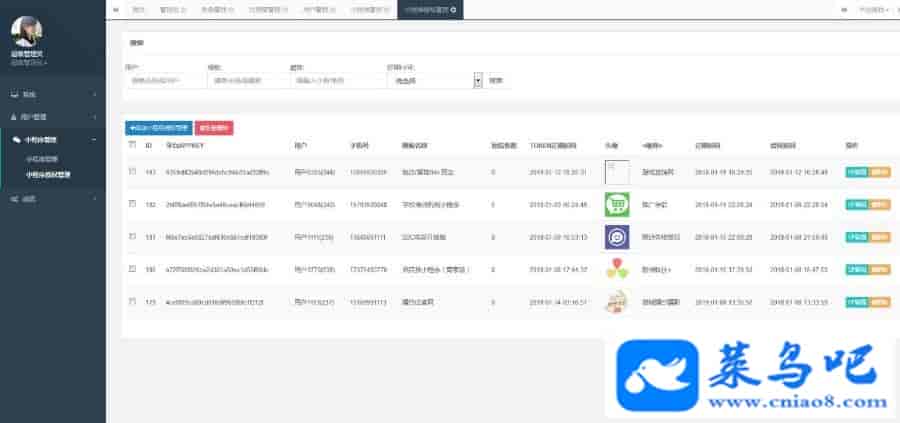900x423 pixels.
Task: Click the cartoon food avatar in row 129
Action: click(616, 303)
